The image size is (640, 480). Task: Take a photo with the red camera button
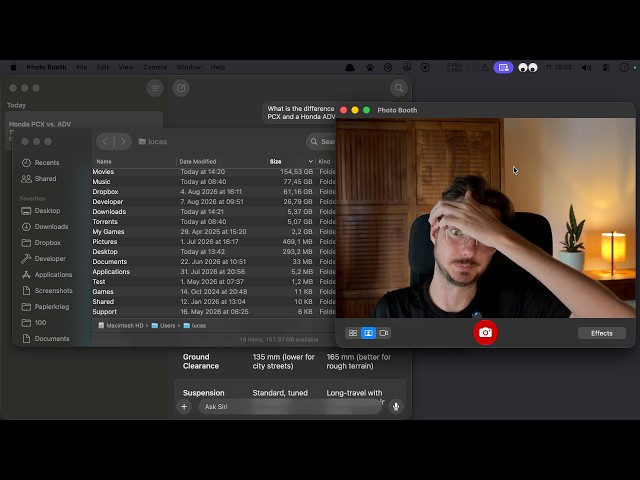click(x=485, y=333)
